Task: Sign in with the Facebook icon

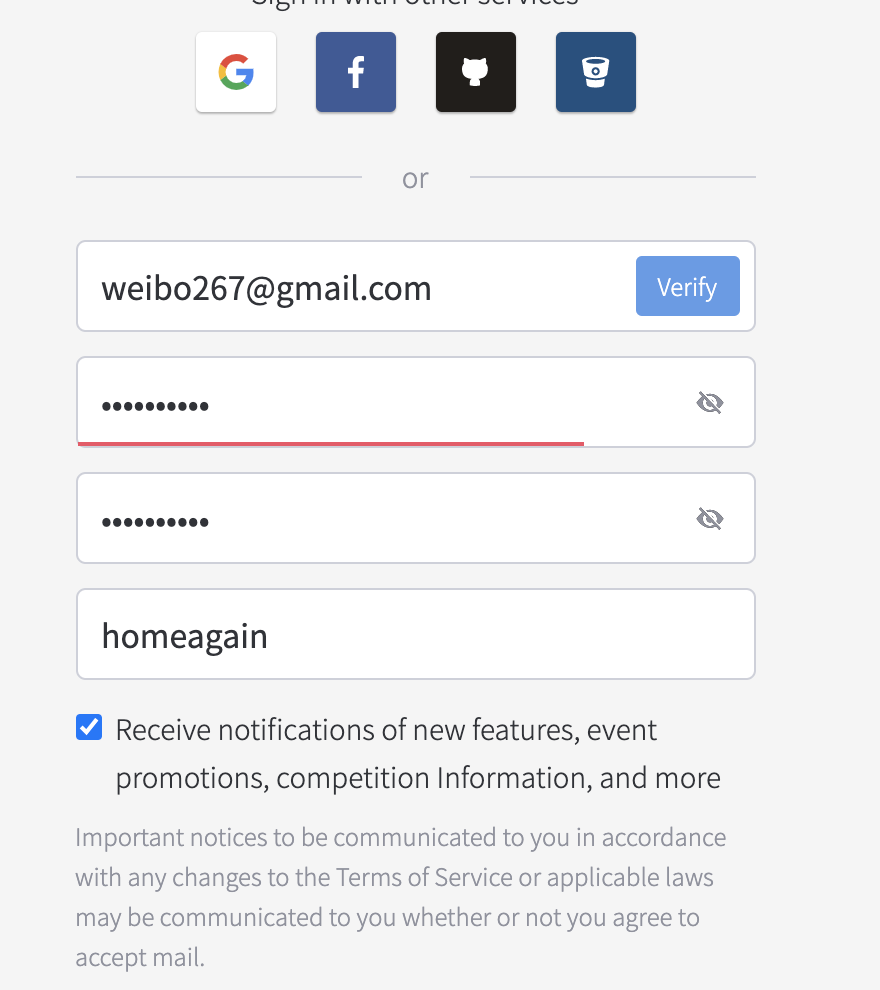Action: pos(356,72)
